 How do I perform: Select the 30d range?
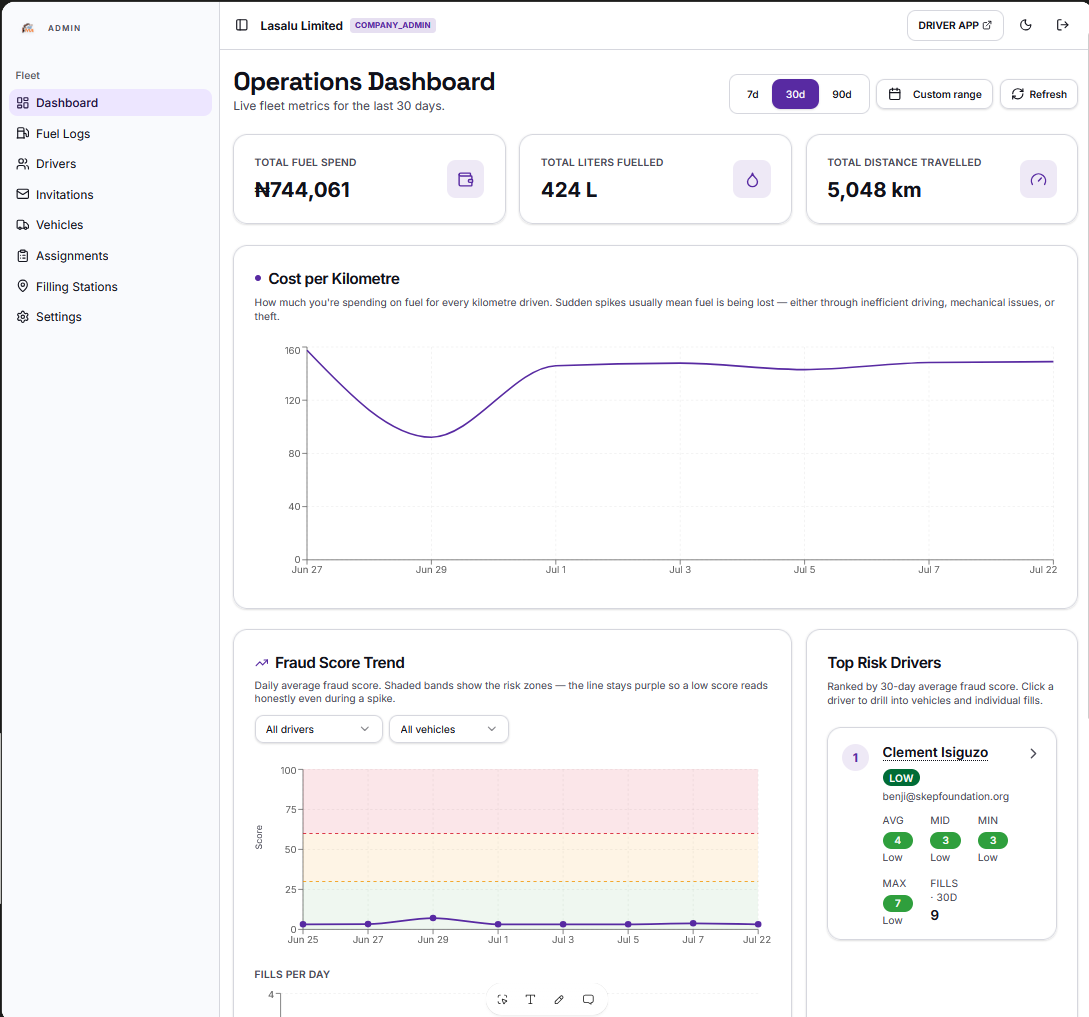tap(795, 94)
